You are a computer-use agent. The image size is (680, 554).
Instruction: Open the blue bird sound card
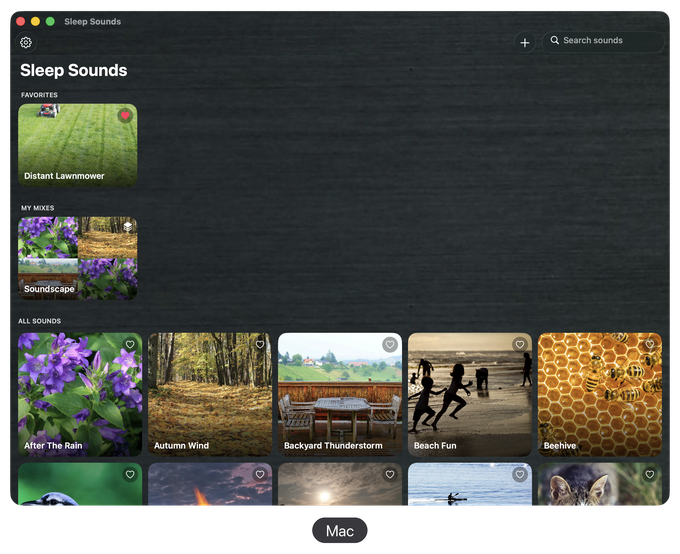[80, 484]
